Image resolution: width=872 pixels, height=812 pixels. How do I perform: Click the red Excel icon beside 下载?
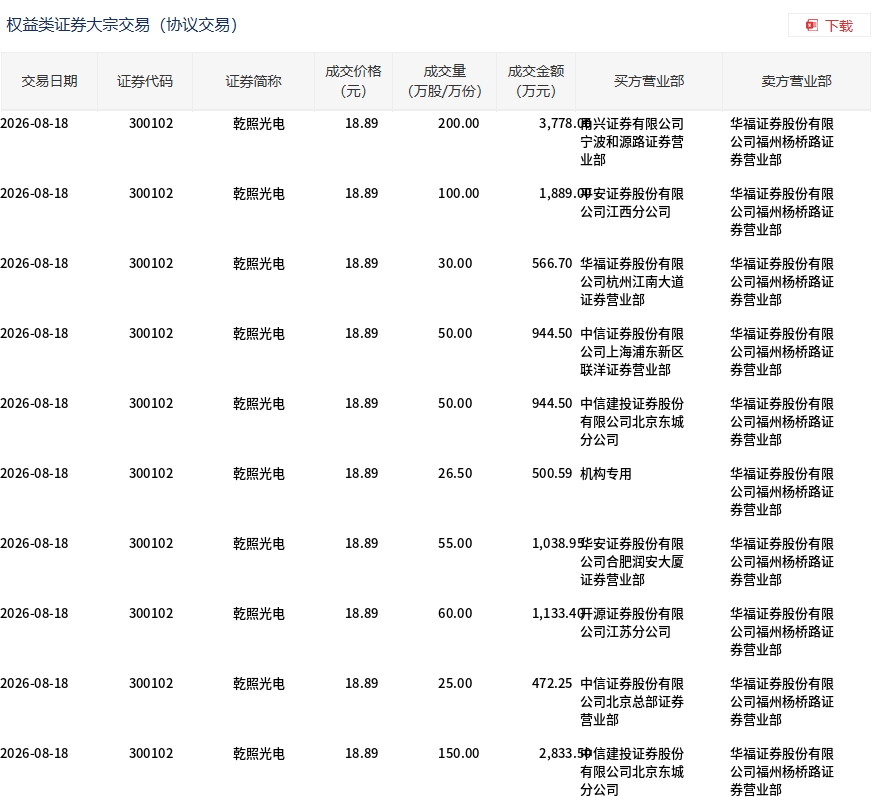(812, 26)
